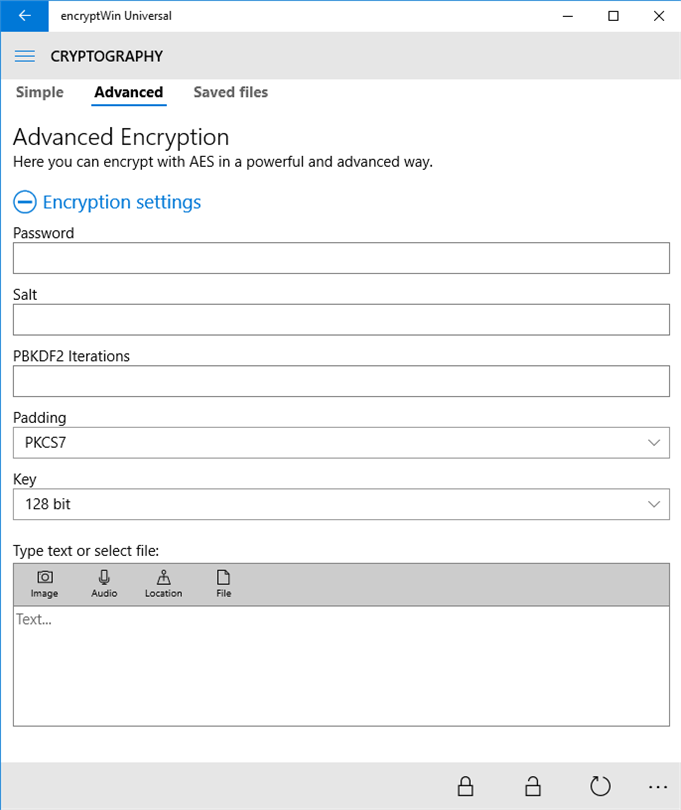Click the open lock decrypt icon
This screenshot has width=681, height=810.
[533, 786]
